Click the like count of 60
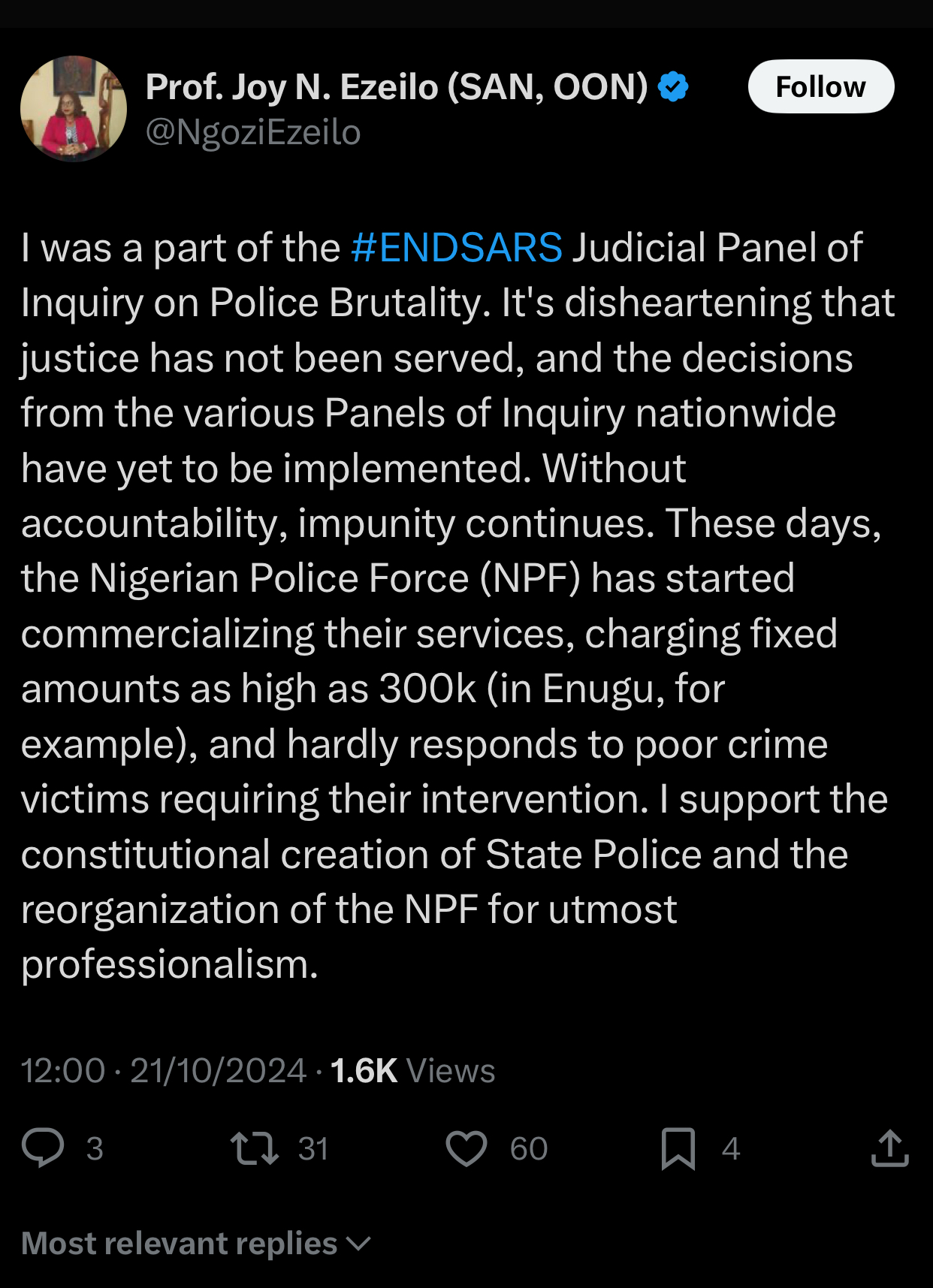 tap(529, 1148)
